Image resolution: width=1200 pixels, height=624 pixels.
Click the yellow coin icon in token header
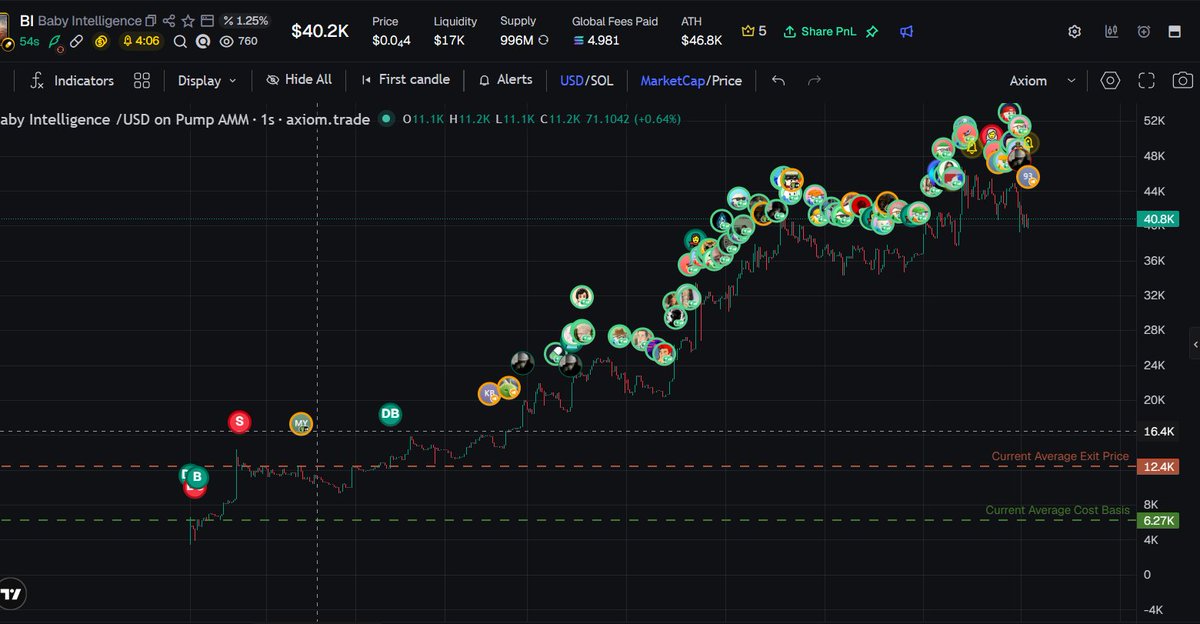coord(101,41)
